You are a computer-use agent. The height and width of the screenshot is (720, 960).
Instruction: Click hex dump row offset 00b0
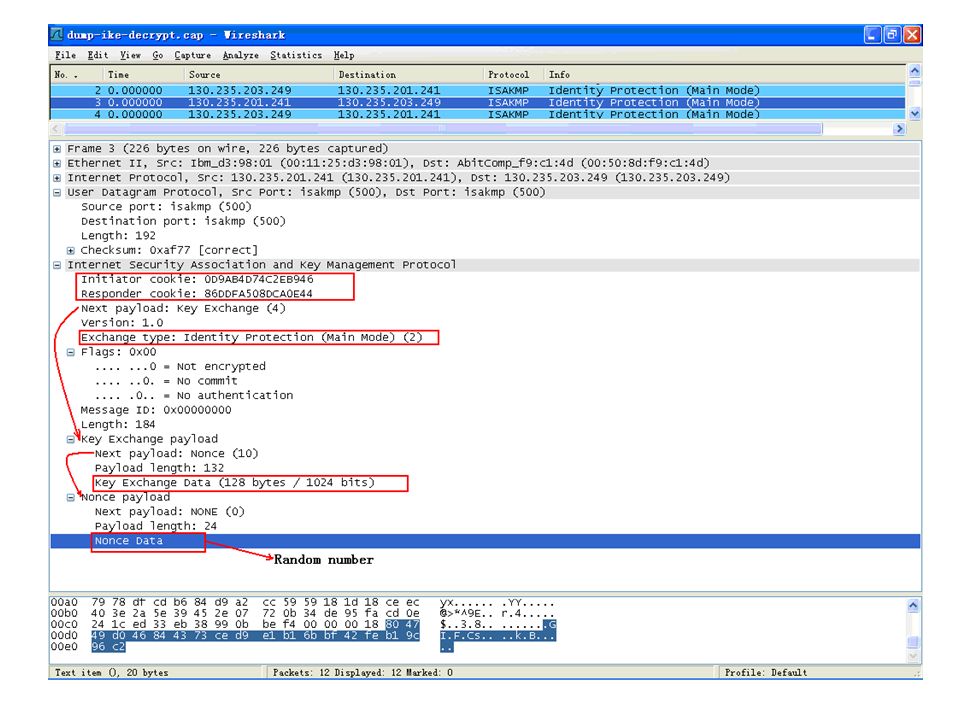64,613
